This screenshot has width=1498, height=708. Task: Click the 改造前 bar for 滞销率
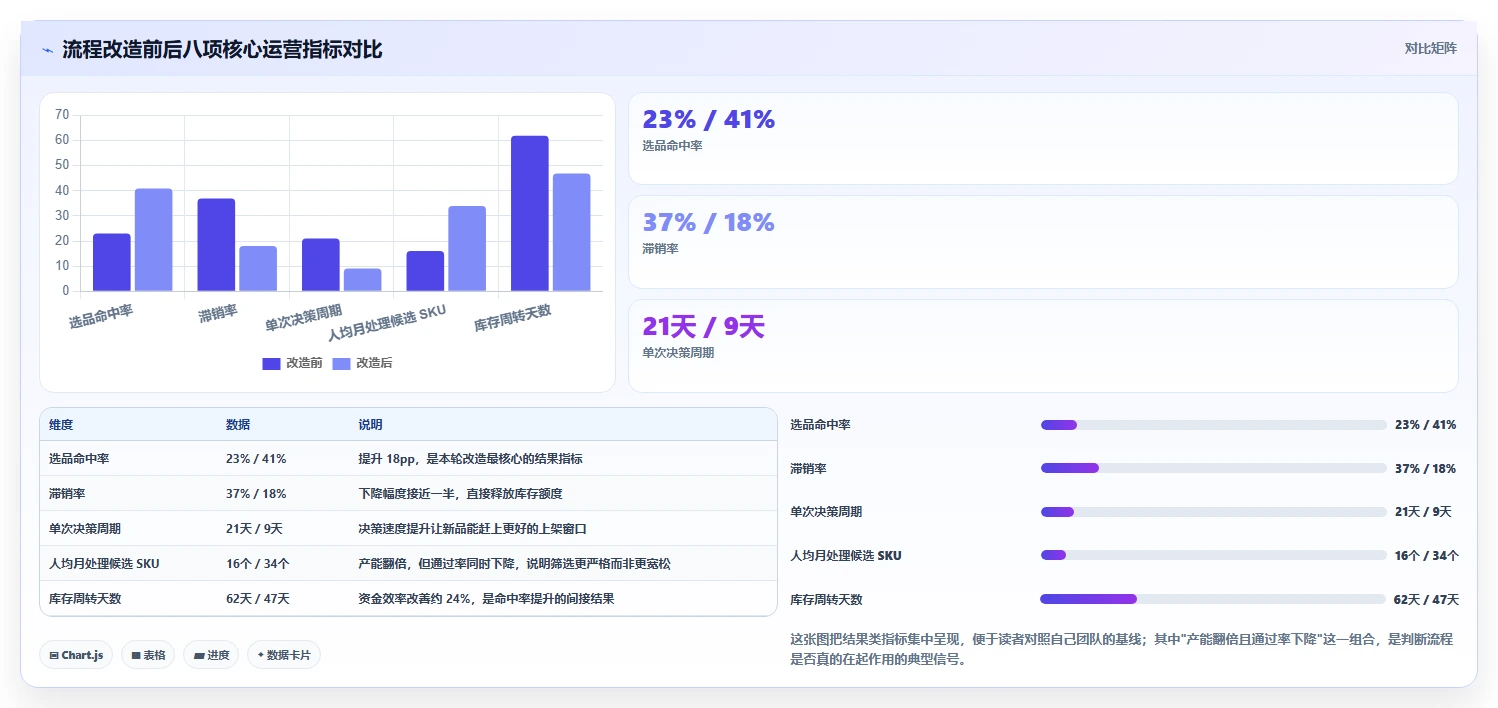click(216, 245)
